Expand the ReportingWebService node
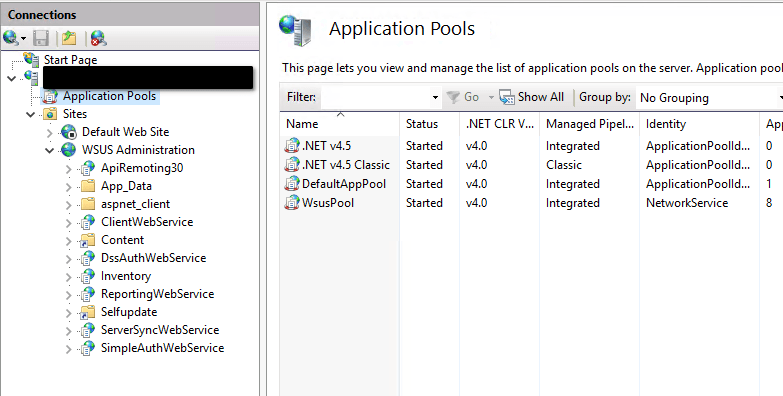 click(x=68, y=294)
